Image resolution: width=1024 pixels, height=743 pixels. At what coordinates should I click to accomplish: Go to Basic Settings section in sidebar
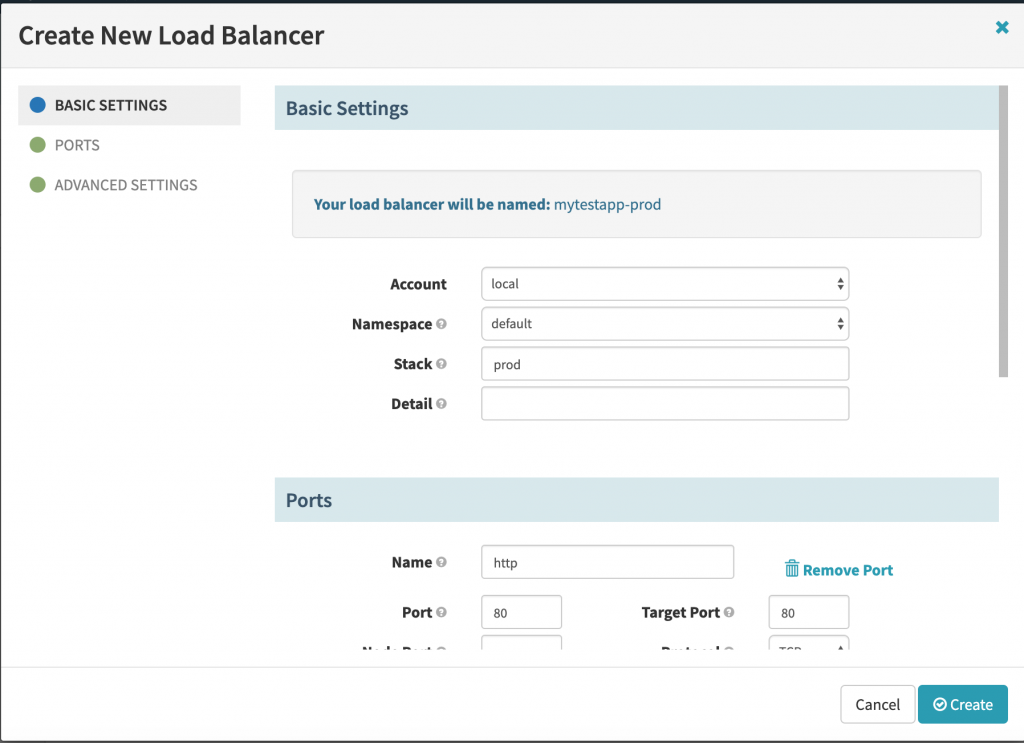(x=110, y=105)
